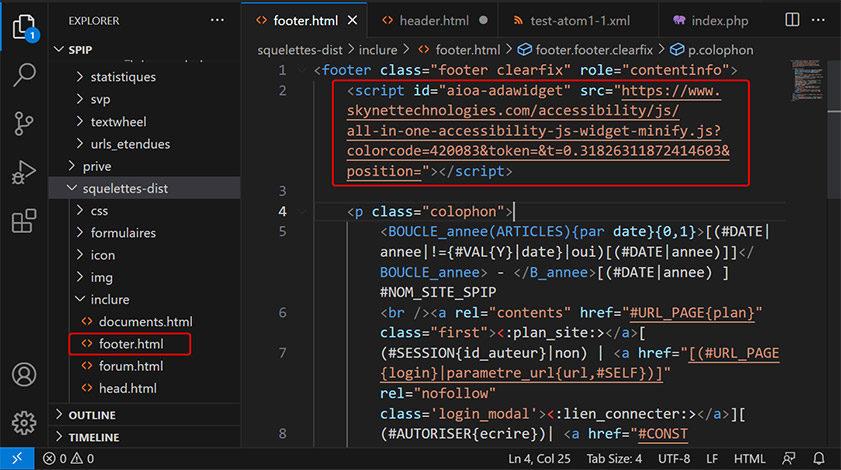Open the Accounts menu icon
The width and height of the screenshot is (841, 470).
click(24, 374)
